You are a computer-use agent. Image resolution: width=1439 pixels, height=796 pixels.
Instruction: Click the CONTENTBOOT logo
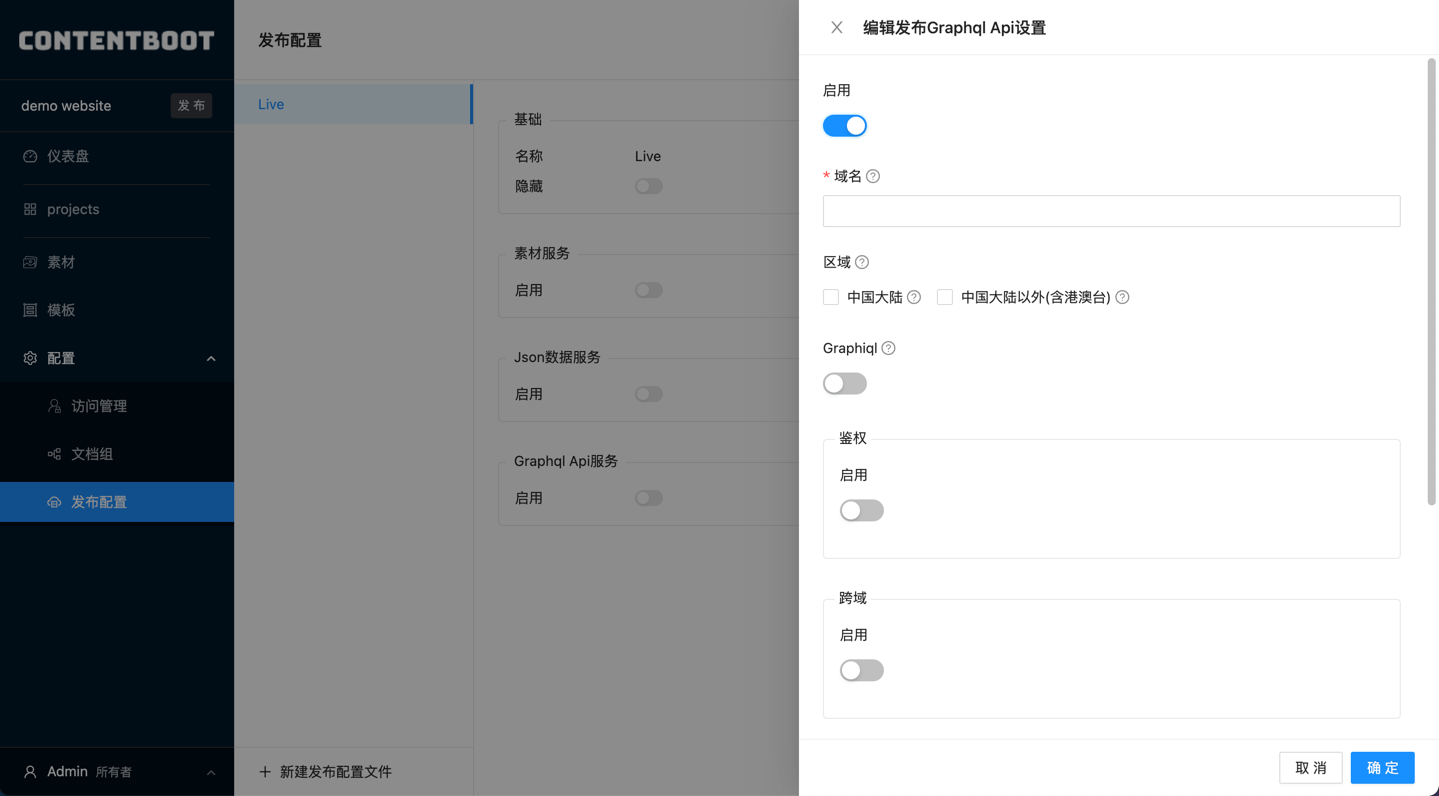117,40
